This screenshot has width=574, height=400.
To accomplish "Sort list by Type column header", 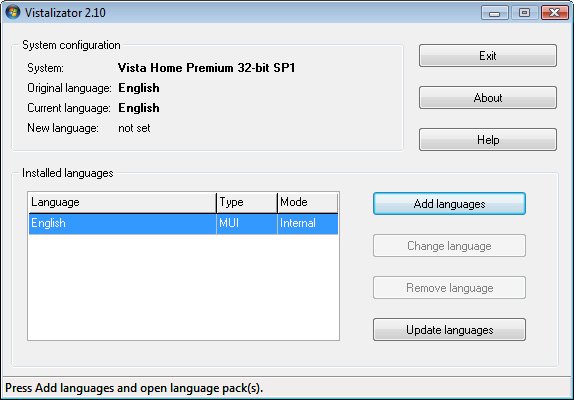I will point(247,202).
